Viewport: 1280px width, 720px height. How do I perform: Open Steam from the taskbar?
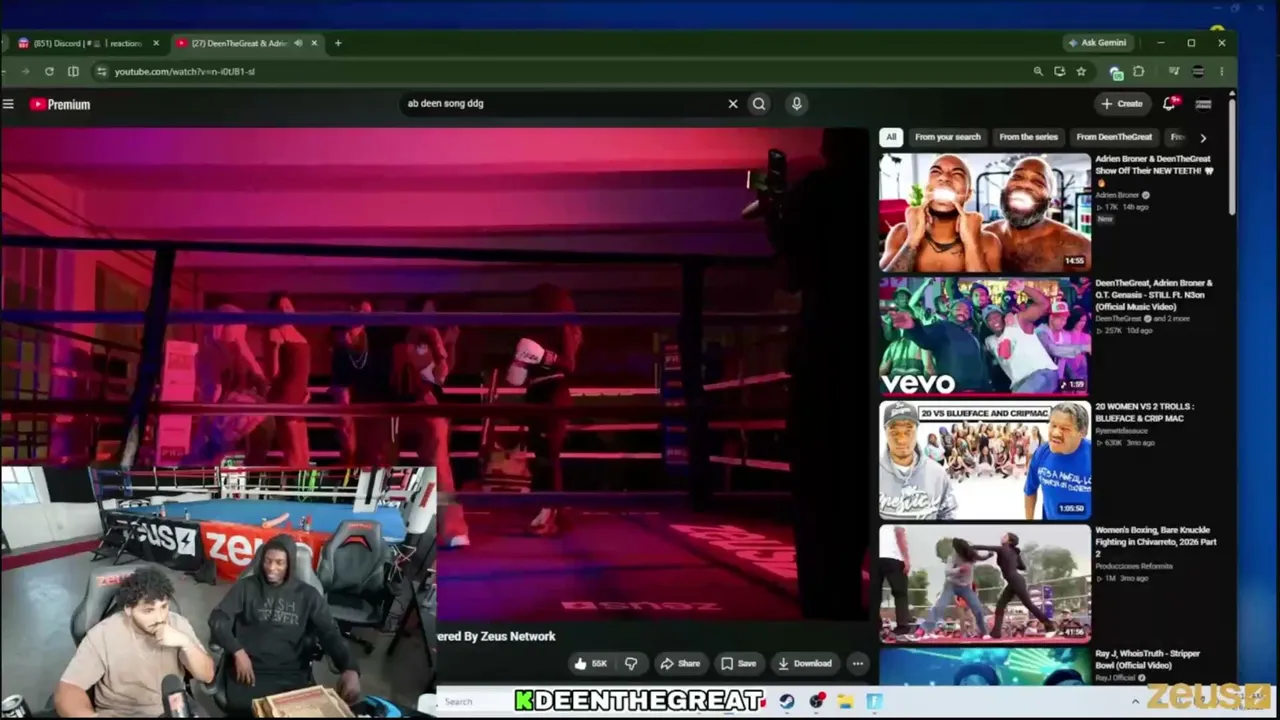[x=787, y=702]
